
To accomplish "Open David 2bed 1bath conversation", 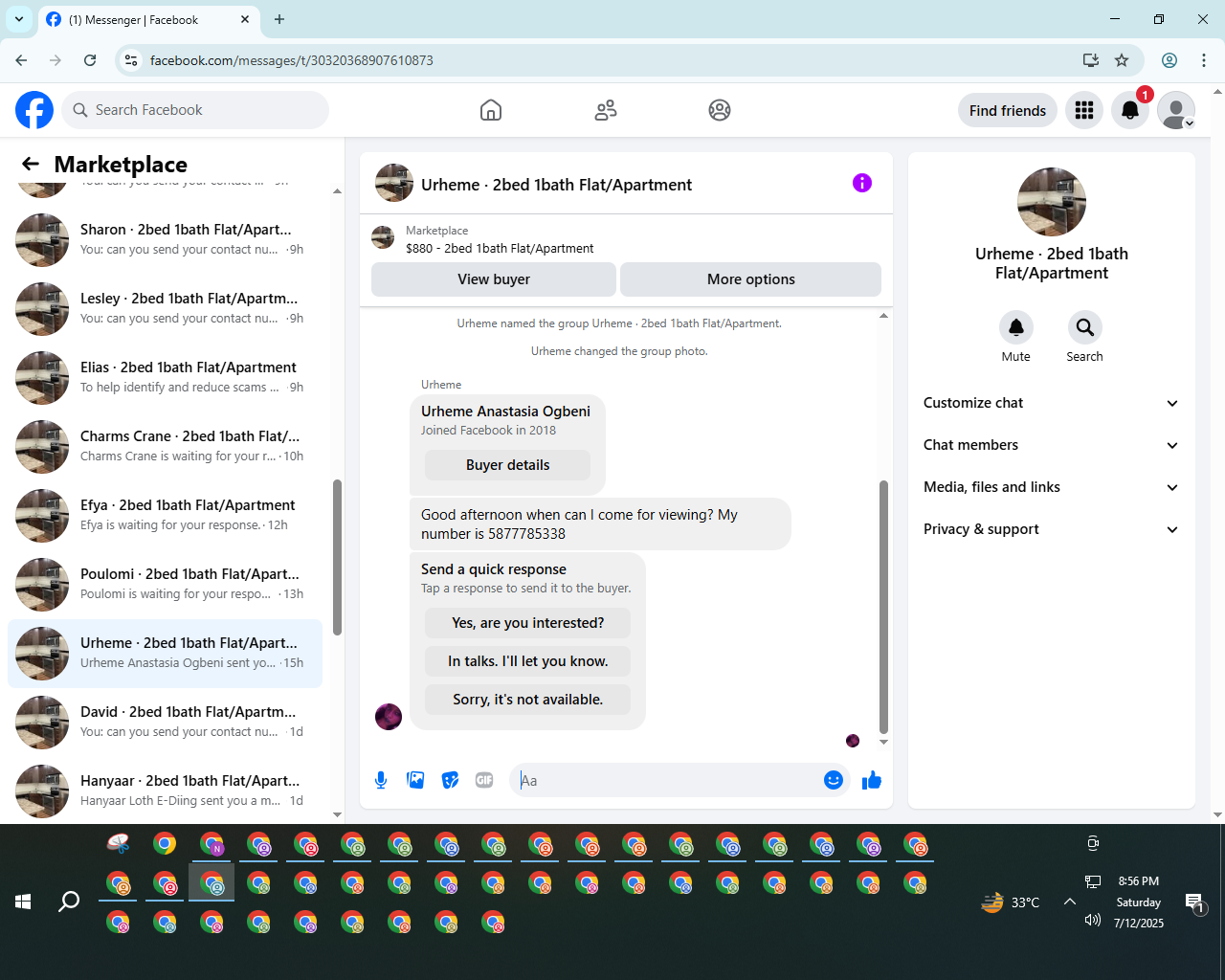I will point(165,722).
